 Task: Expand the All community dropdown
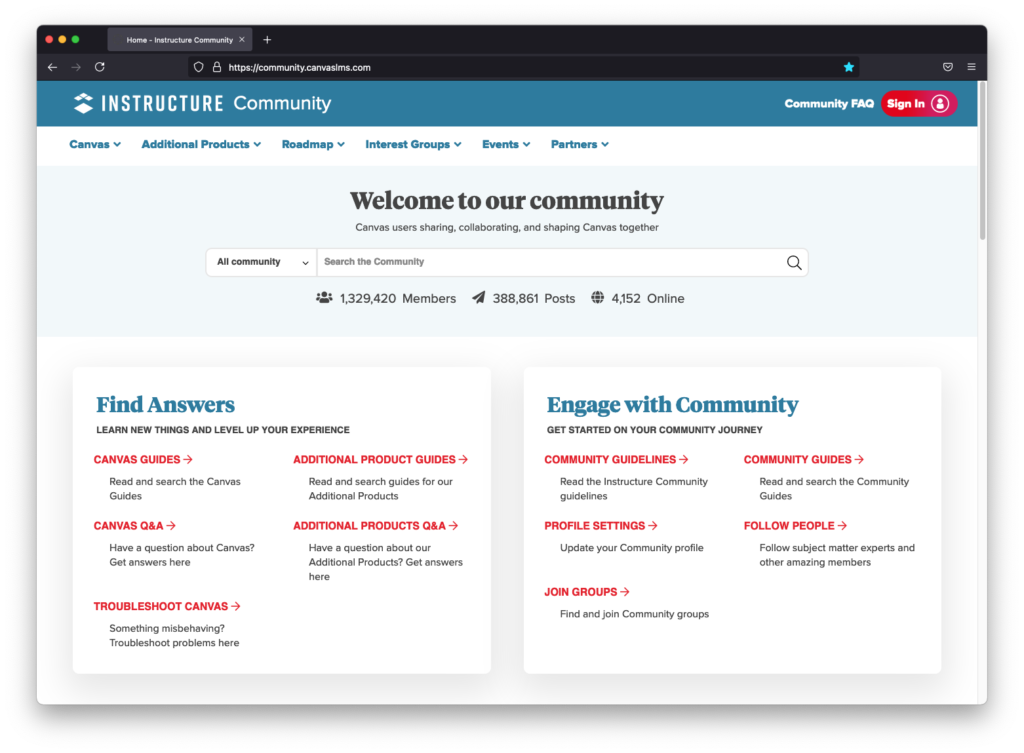tap(262, 262)
